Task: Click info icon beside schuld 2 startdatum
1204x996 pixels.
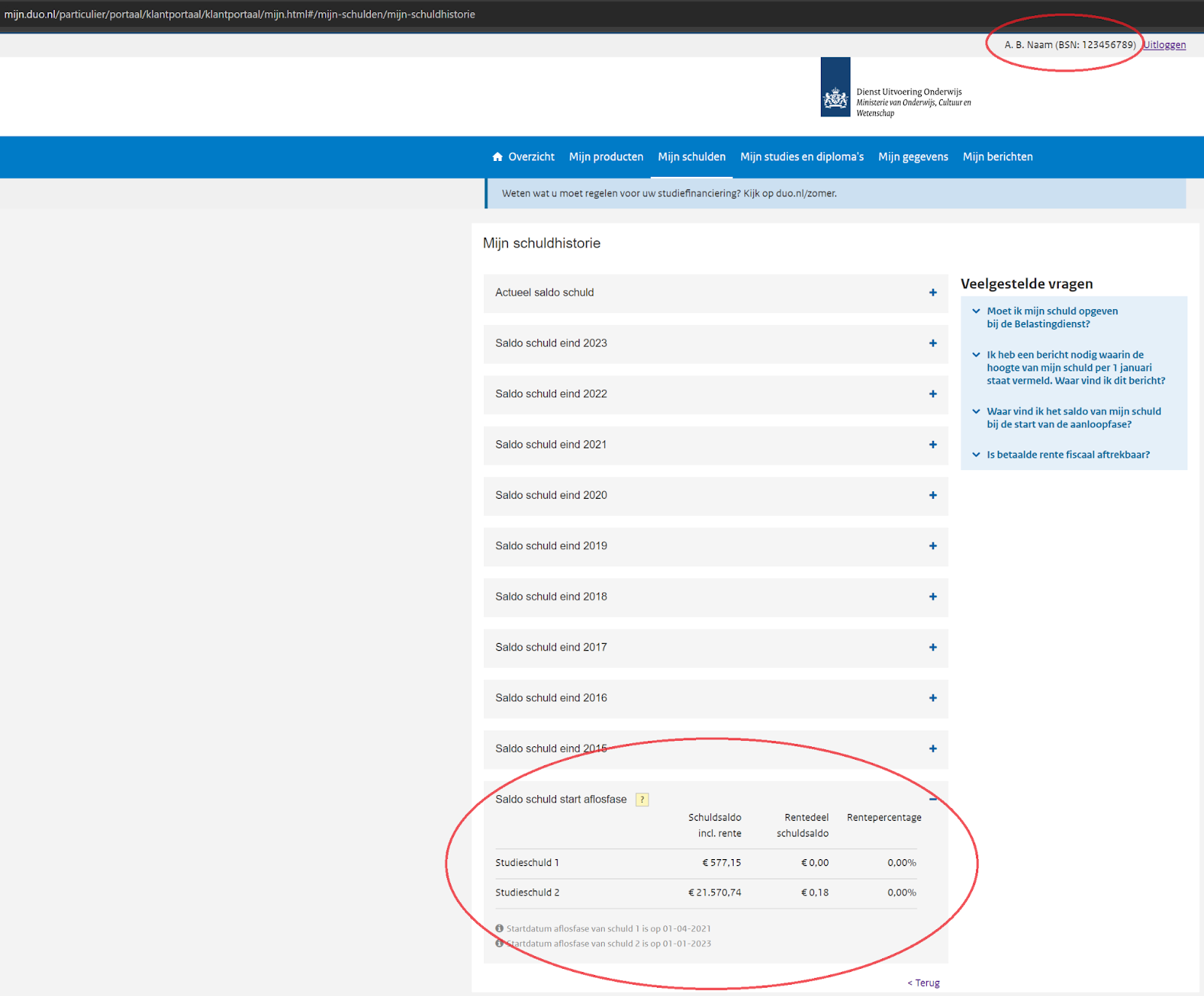Action: 499,943
